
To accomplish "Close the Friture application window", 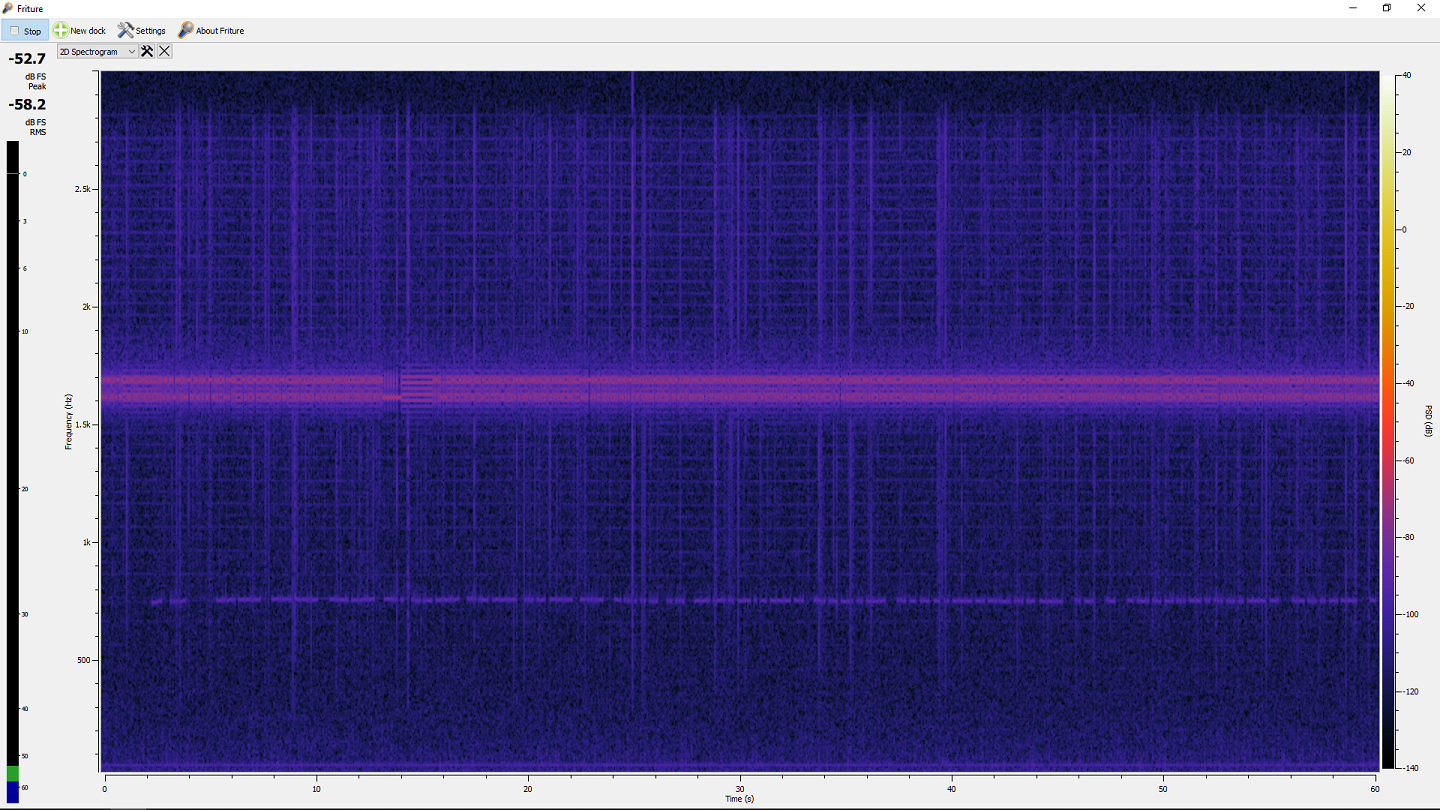I will point(1420,8).
